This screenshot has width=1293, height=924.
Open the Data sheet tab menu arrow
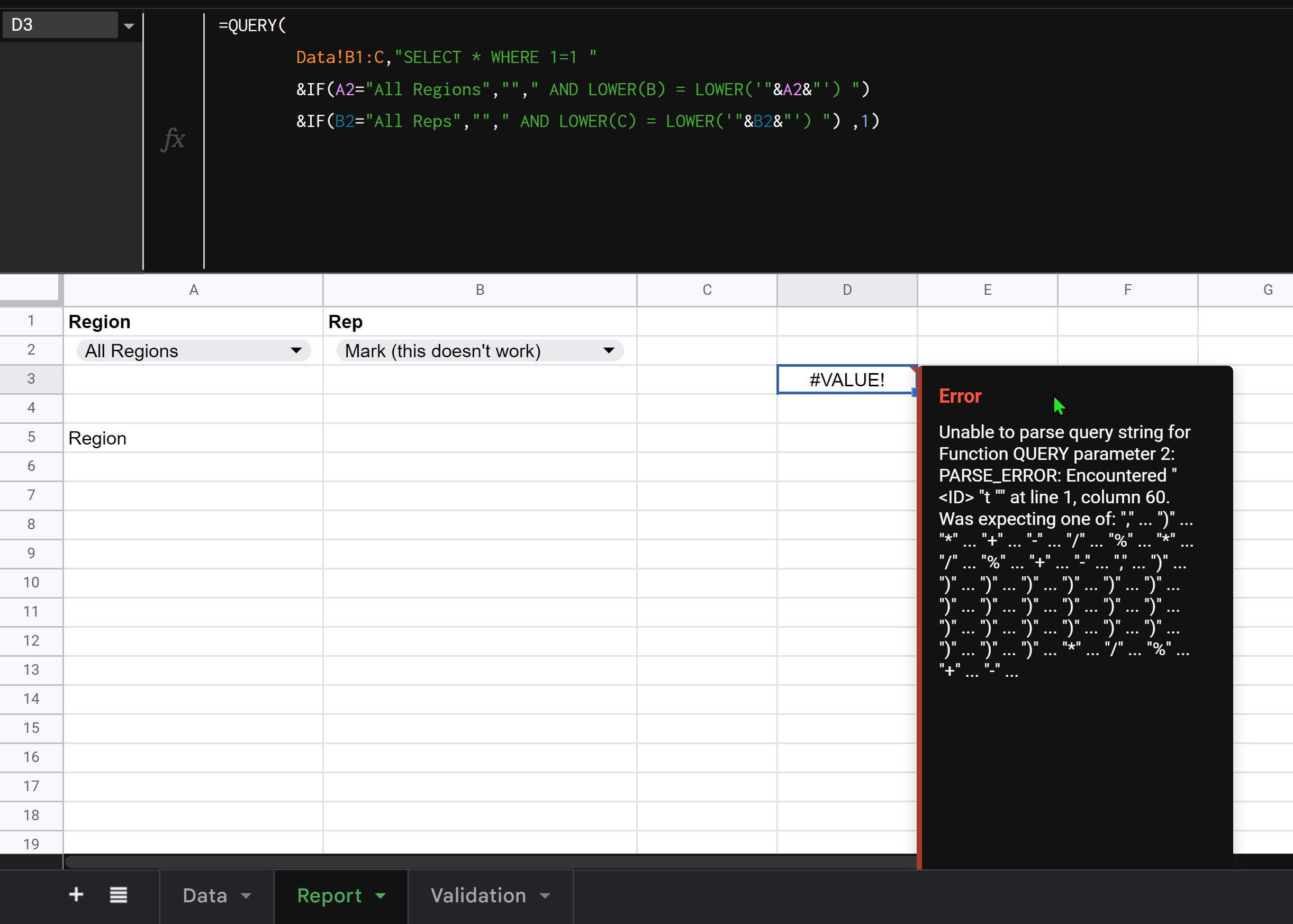[246, 895]
